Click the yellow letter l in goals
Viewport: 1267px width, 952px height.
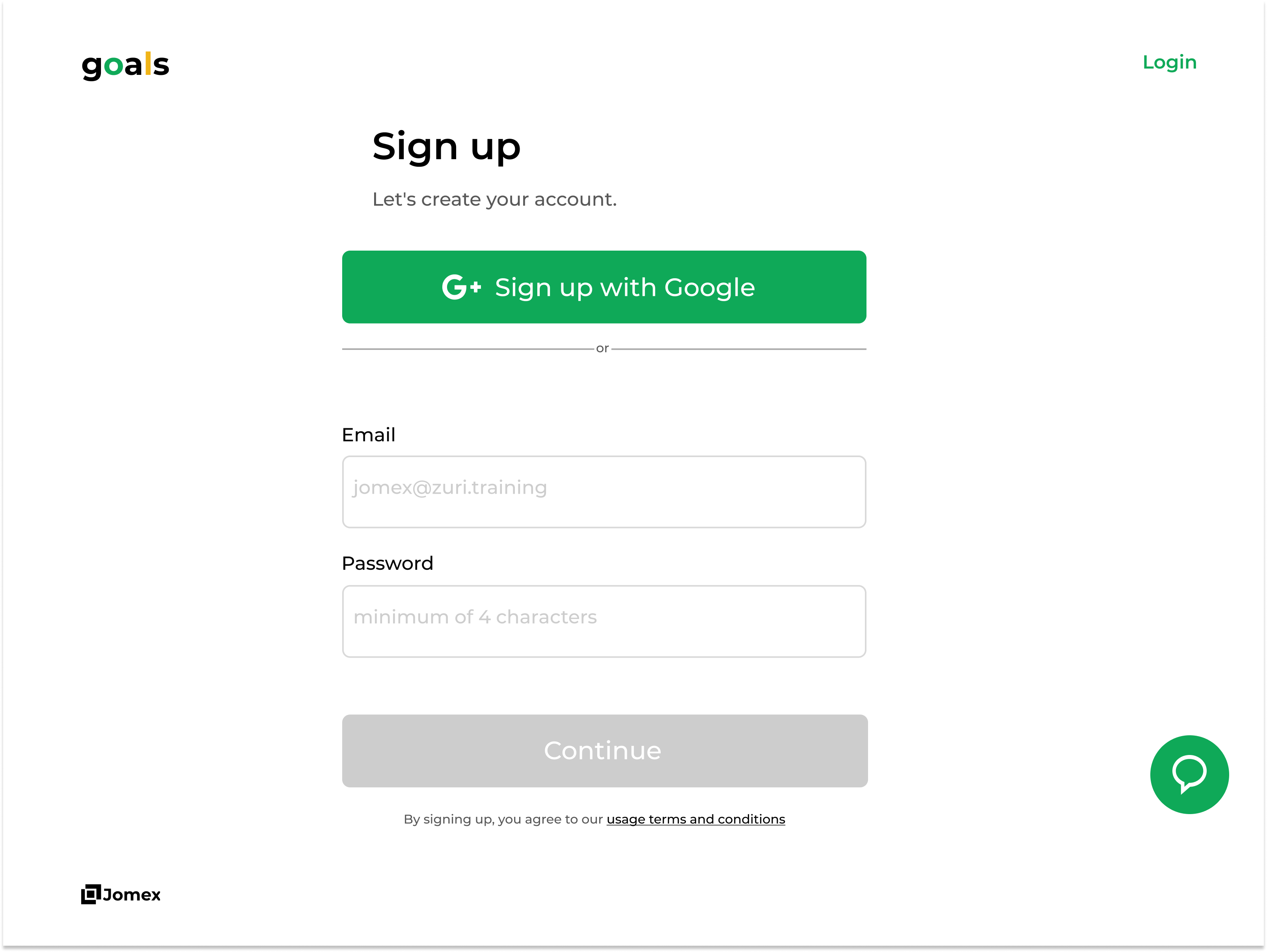[x=148, y=63]
